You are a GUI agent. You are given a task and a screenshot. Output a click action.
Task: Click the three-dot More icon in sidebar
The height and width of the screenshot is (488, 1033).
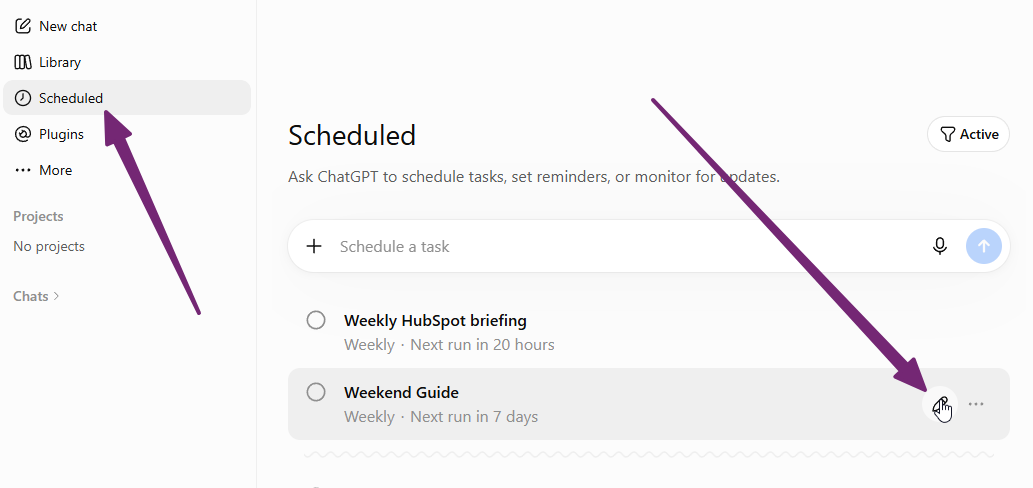[x=22, y=170]
